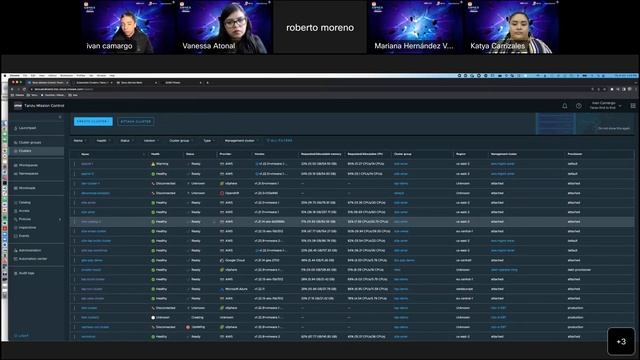Click the red Updating status icon

pyautogui.click(x=188, y=327)
